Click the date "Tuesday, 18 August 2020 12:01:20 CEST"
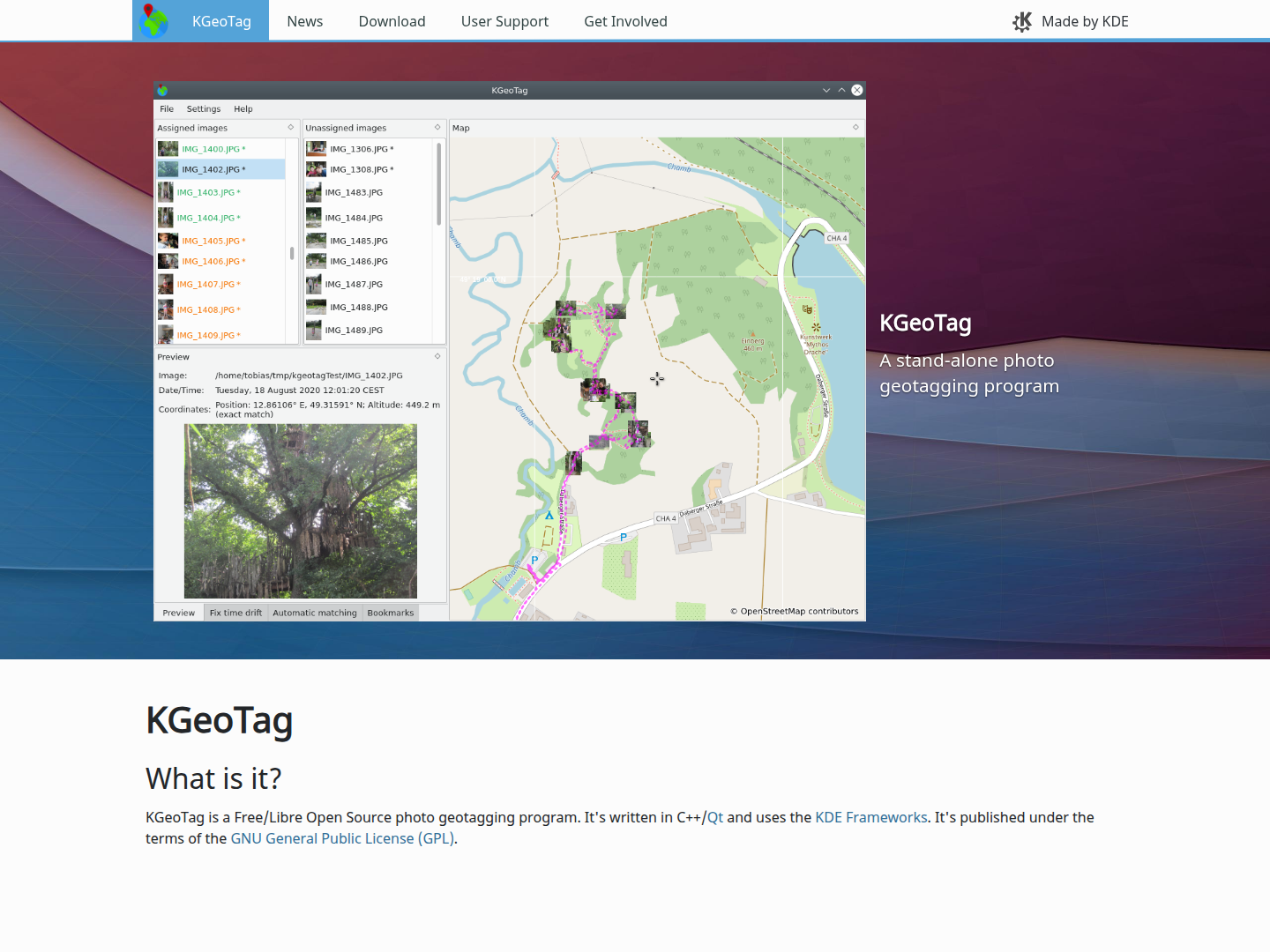1270x952 pixels. pyautogui.click(x=300, y=390)
